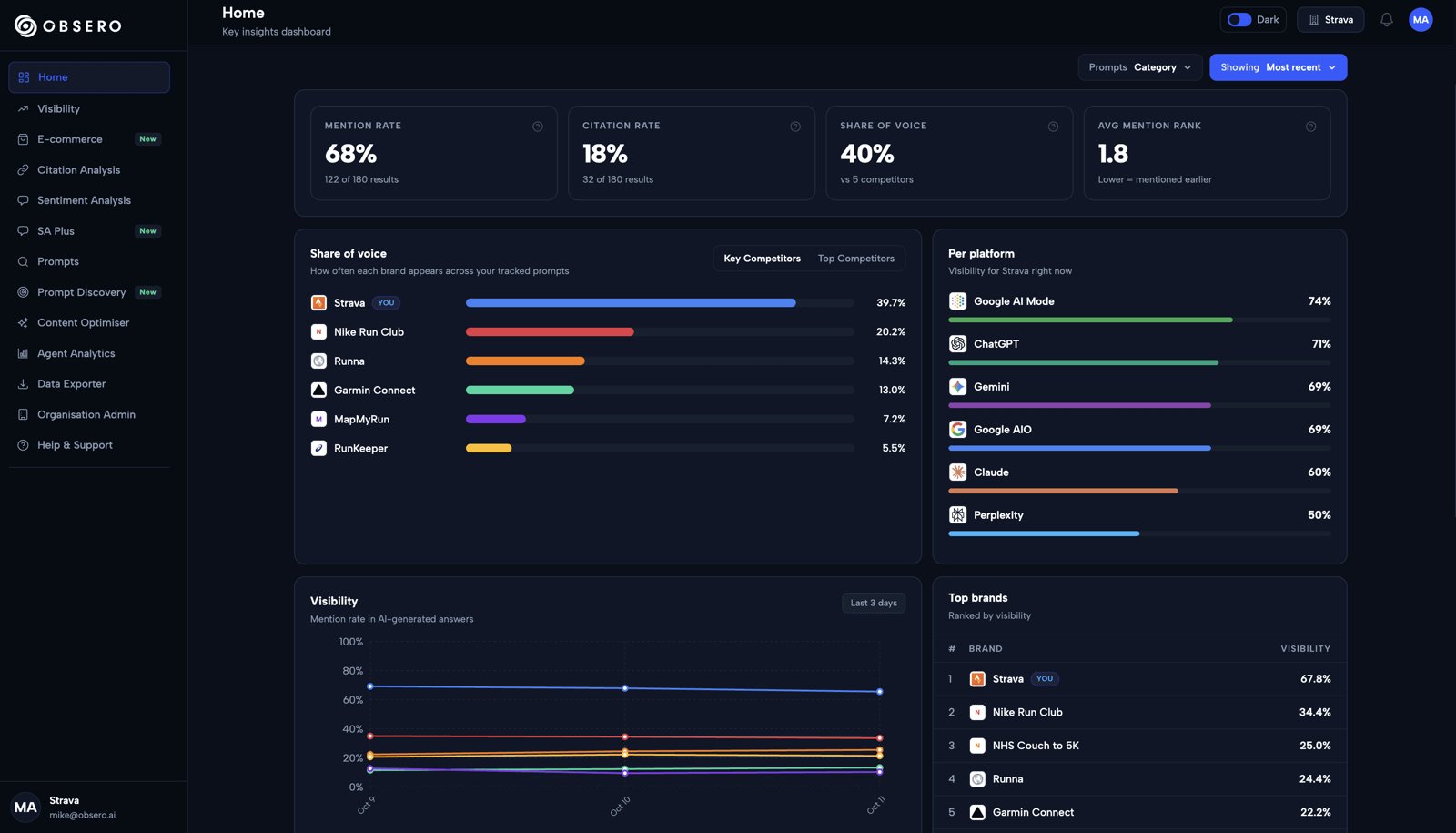The height and width of the screenshot is (833, 1456).
Task: Switch to the Key Competitors tab
Action: [x=762, y=259]
